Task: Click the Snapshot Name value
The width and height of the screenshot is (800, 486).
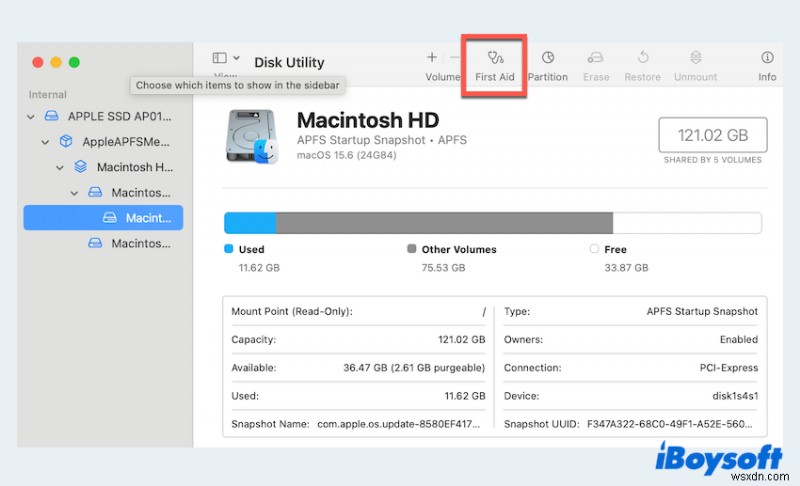Action: [398, 424]
